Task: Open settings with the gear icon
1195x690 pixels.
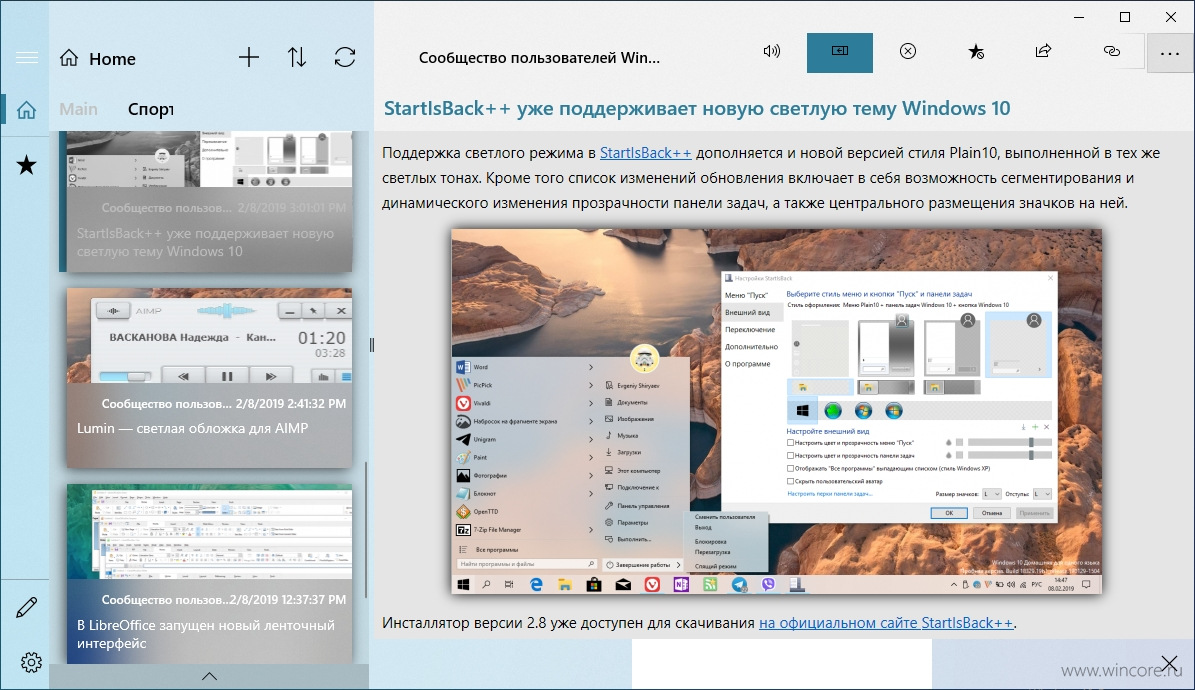Action: point(31,662)
